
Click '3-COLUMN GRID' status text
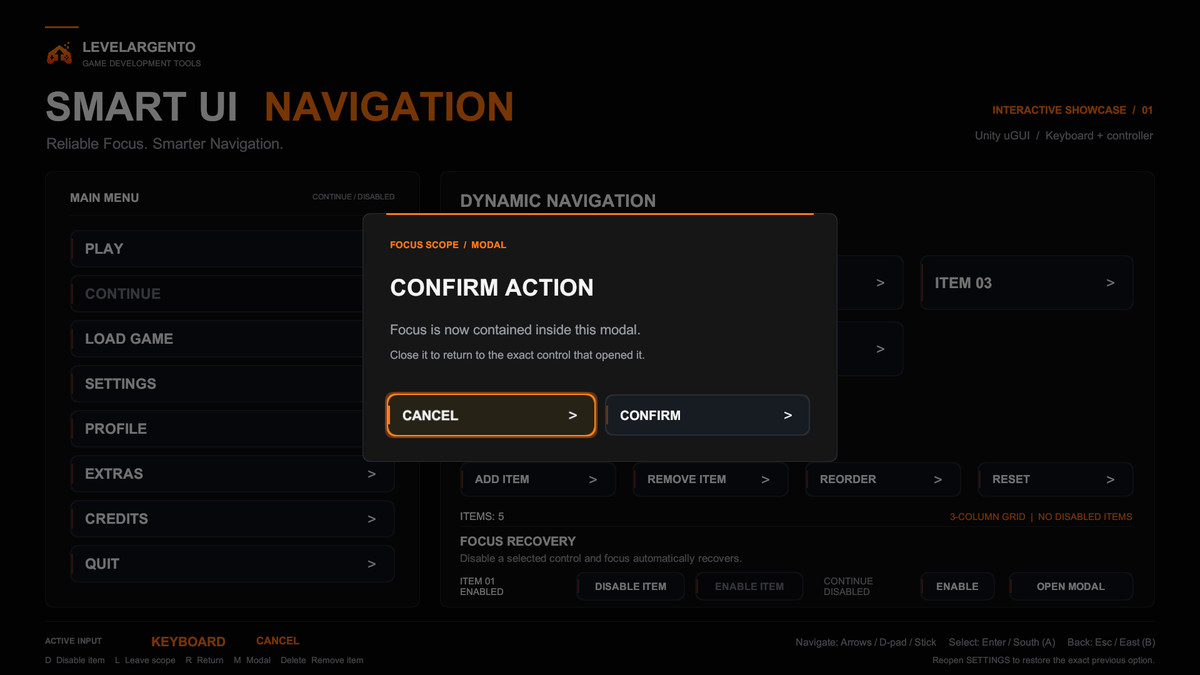pyautogui.click(x=988, y=517)
